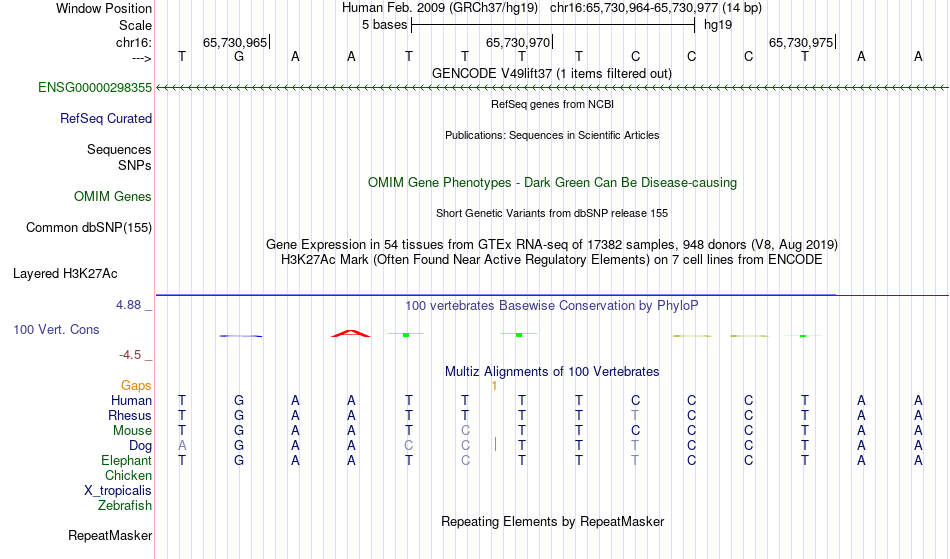Click the Human Feb. 2009 (GRCh37/hg19) title

(440, 8)
